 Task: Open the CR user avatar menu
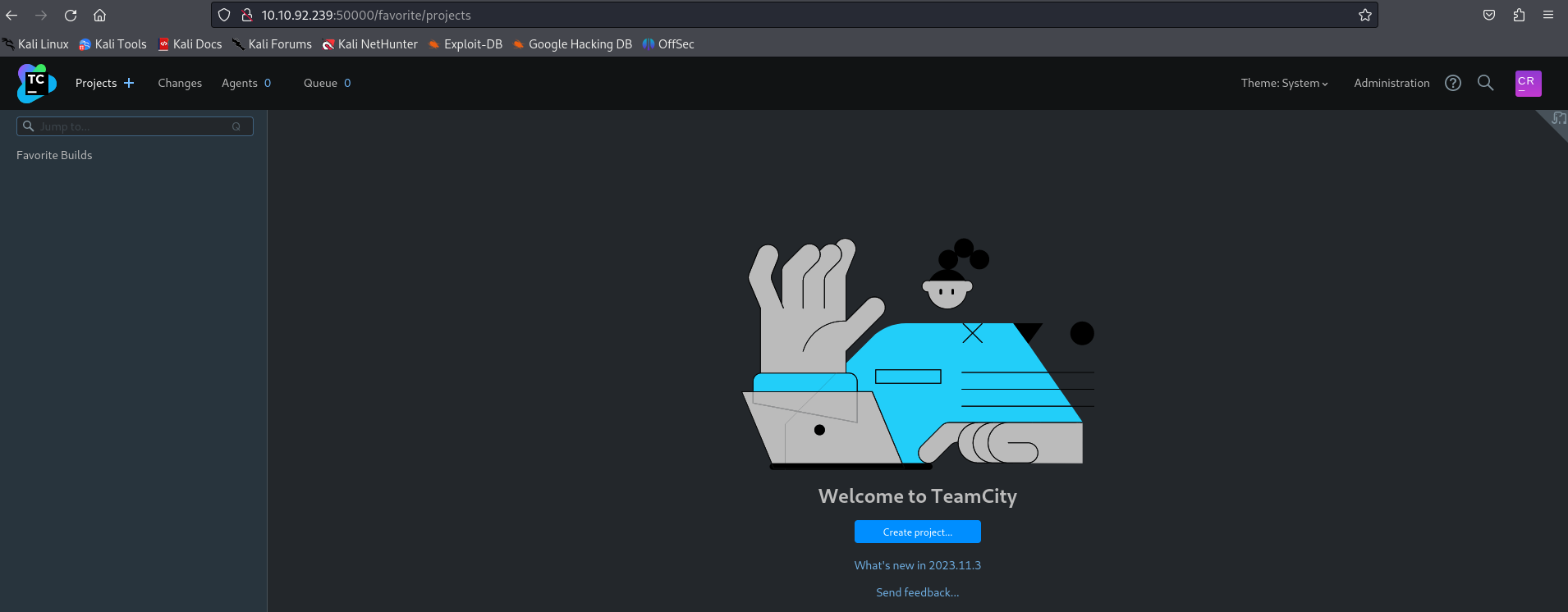click(x=1528, y=83)
